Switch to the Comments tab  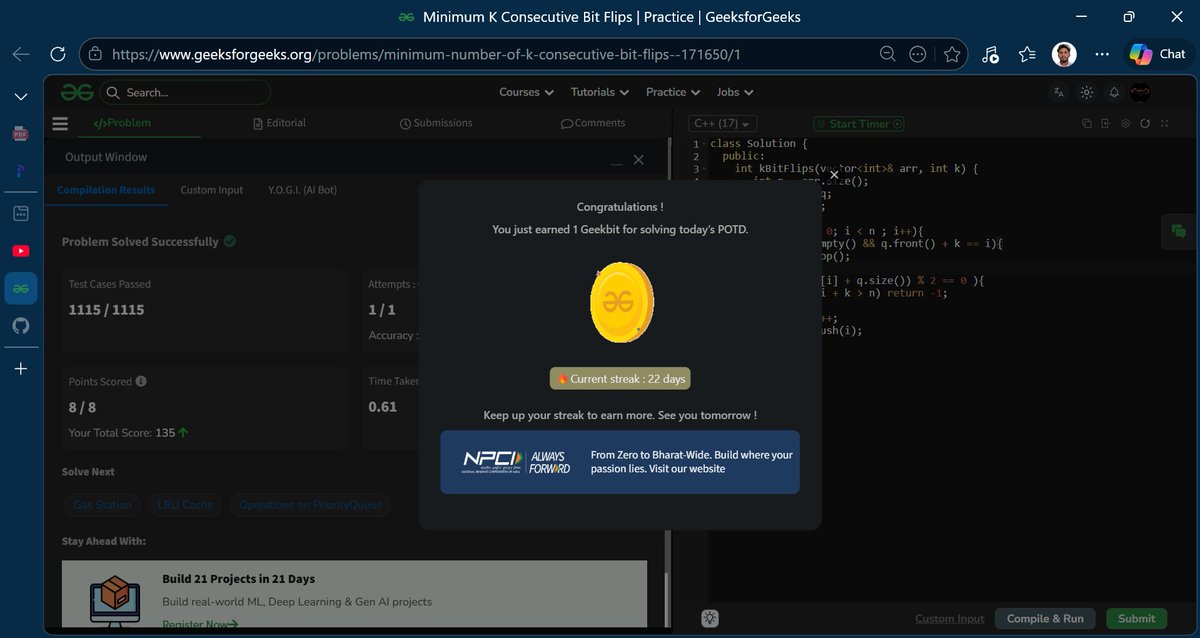point(593,123)
